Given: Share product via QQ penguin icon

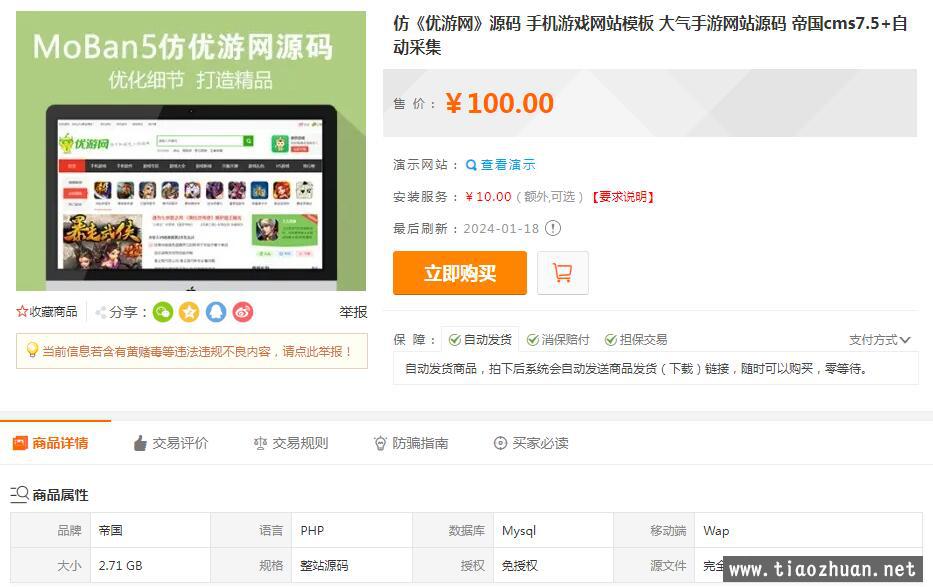Looking at the screenshot, I should pyautogui.click(x=216, y=312).
